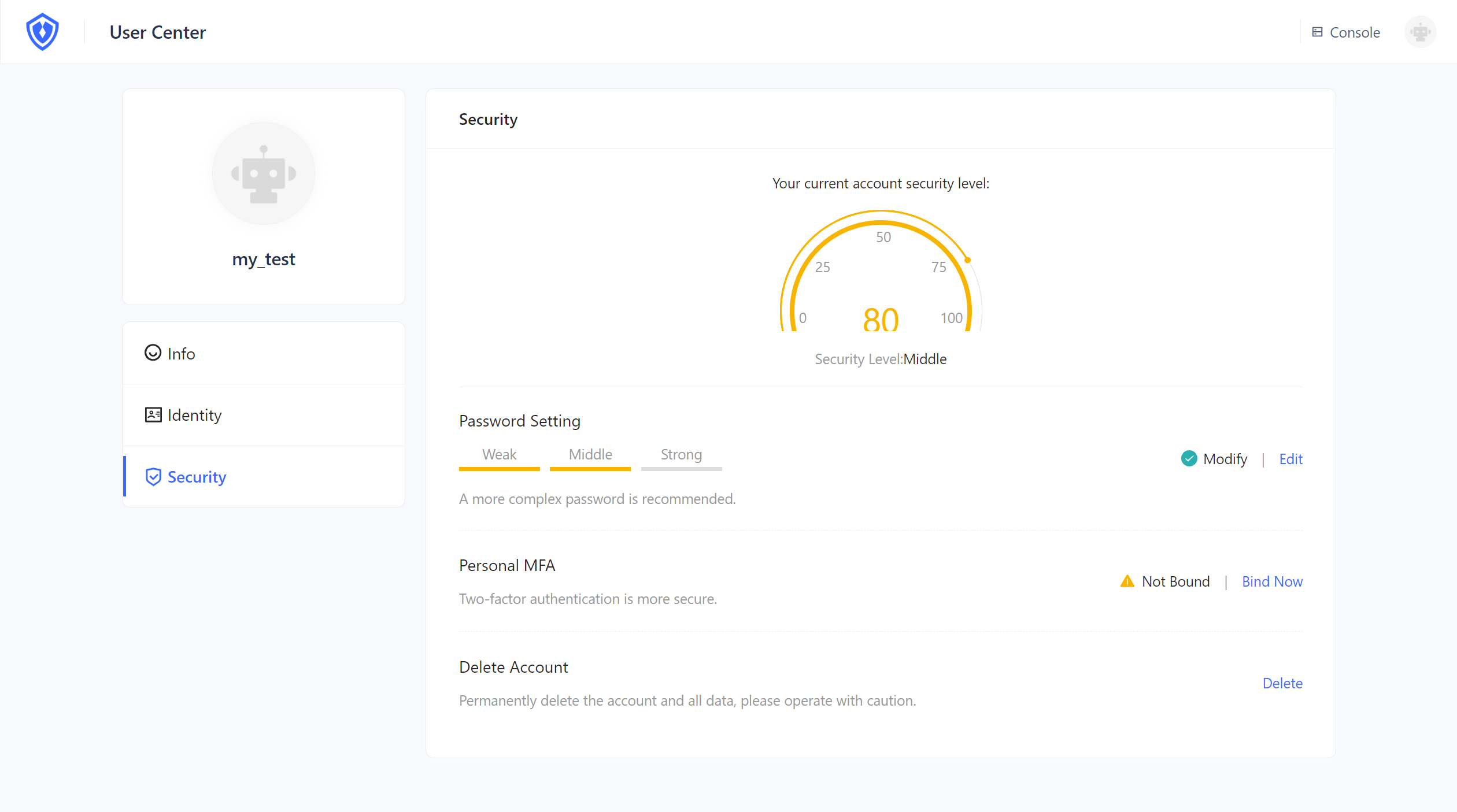Image resolution: width=1457 pixels, height=812 pixels.
Task: Switch to the Info section
Action: (x=180, y=353)
